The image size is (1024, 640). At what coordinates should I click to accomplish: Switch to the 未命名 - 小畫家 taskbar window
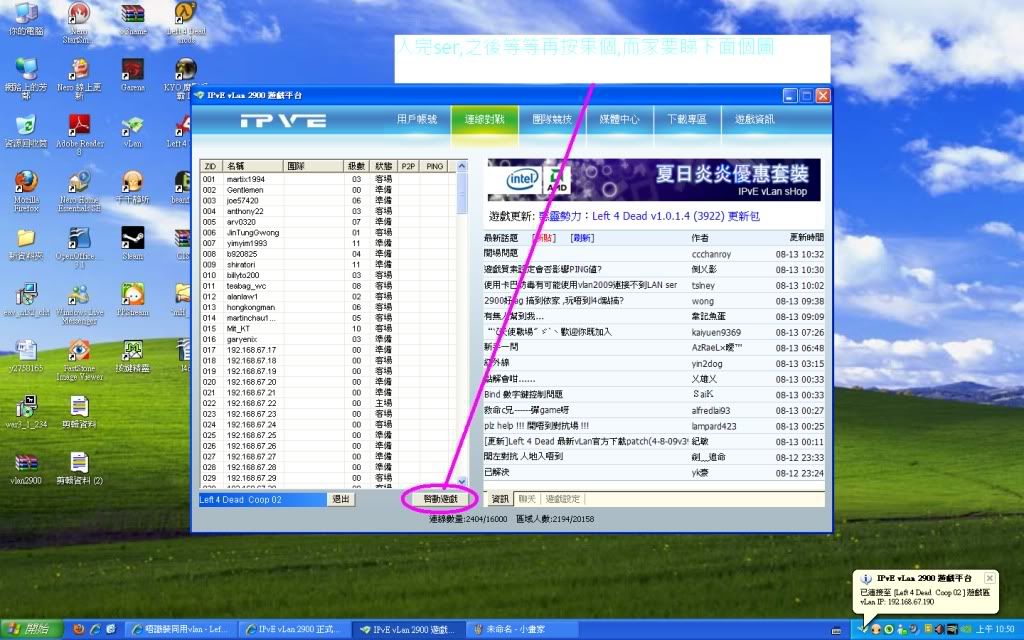[x=521, y=630]
